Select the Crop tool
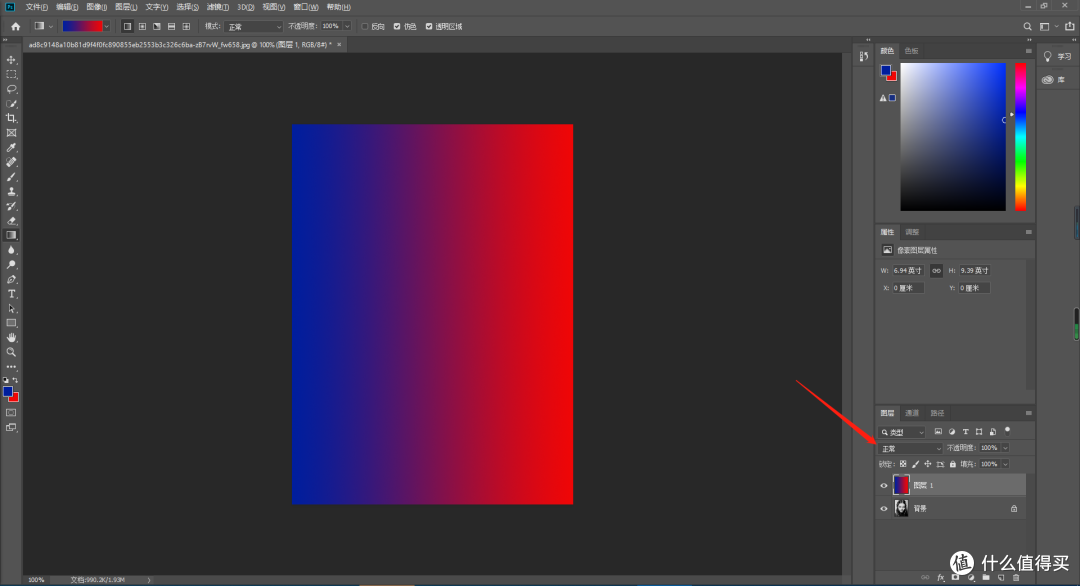Image resolution: width=1080 pixels, height=586 pixels. [x=11, y=118]
